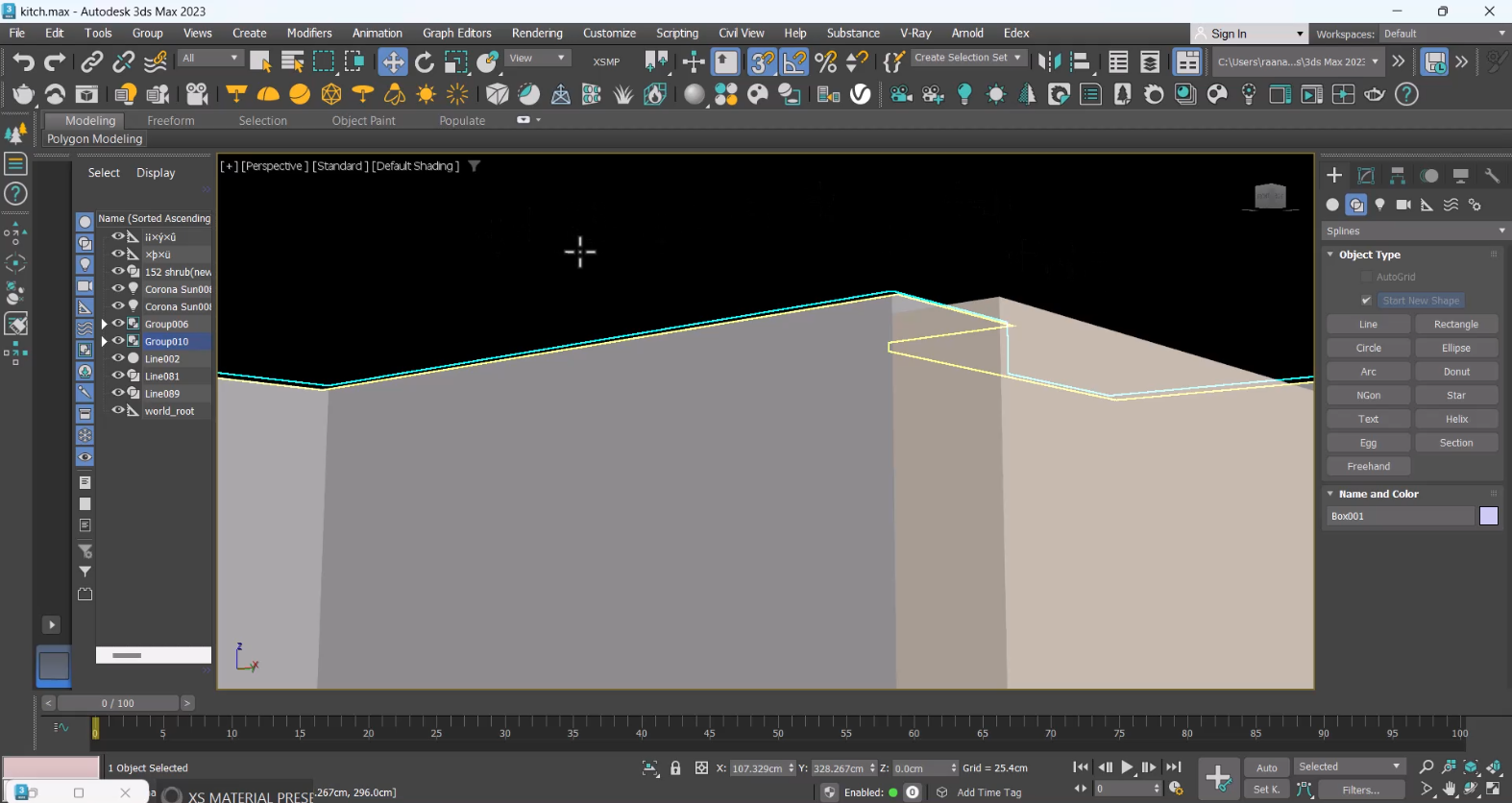Uncheck the Start New Shape checkbox
1512x803 pixels.
(1366, 301)
